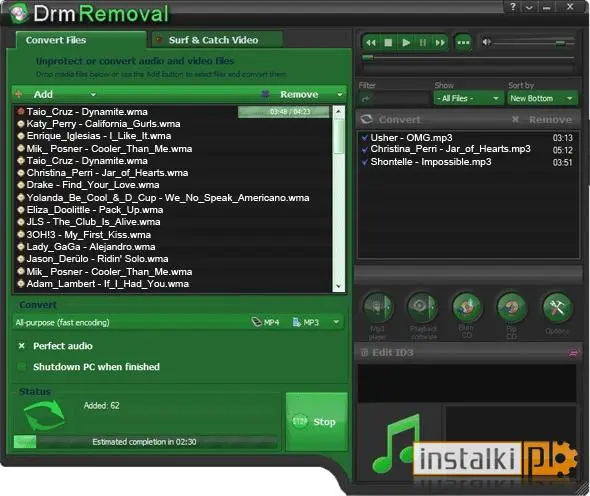The width and height of the screenshot is (590, 496).
Task: Click the help question mark icon
Action: click(513, 6)
